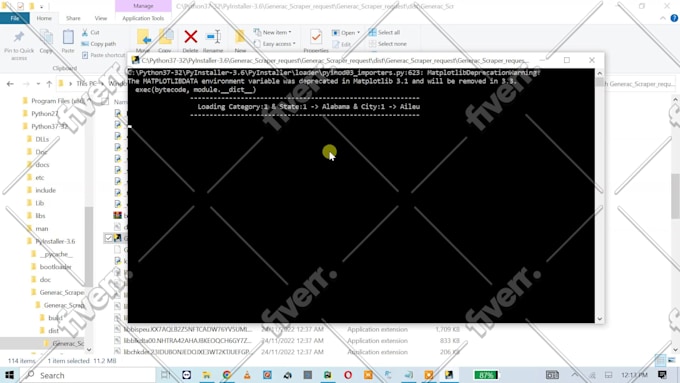Open the Windows Start menu
Image resolution: width=680 pixels, height=383 pixels.
10,375
